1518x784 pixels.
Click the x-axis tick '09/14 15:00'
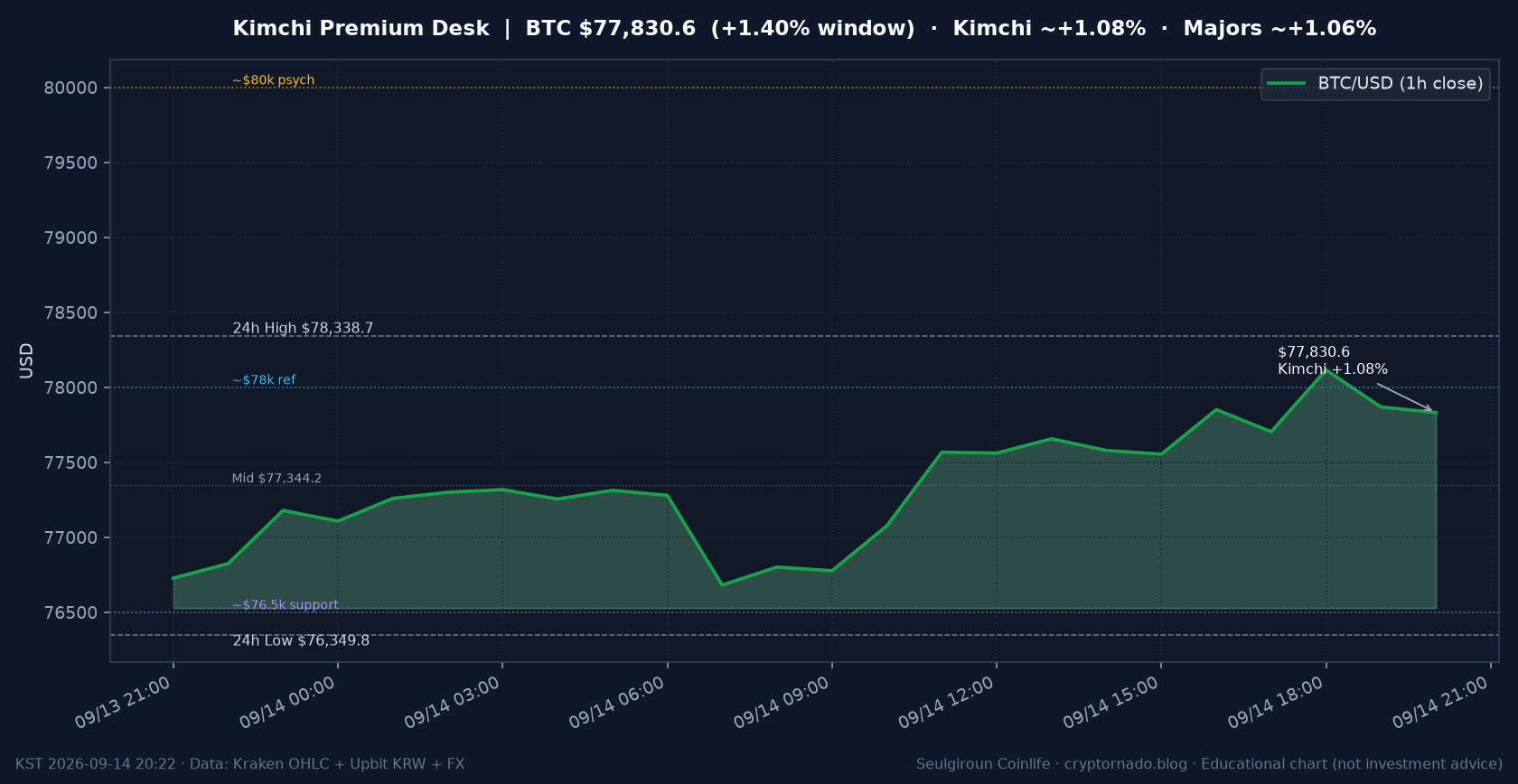(x=1110, y=703)
